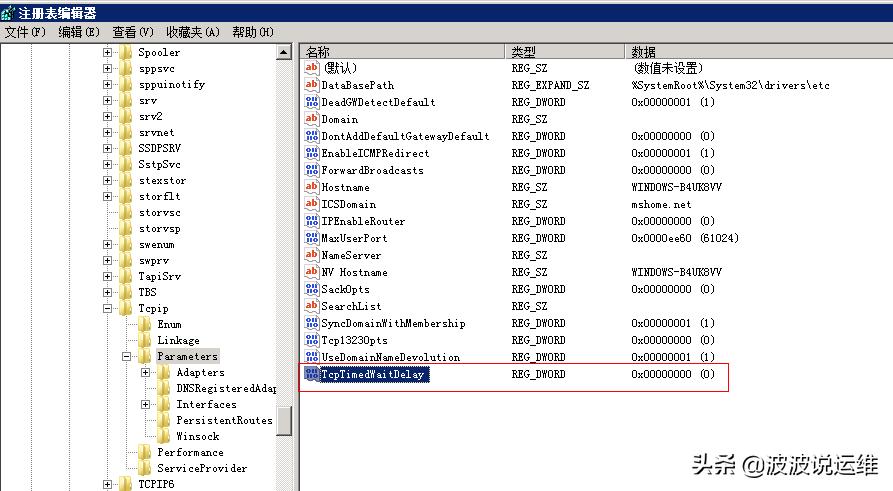Select the Winsock folder icon
893x491 pixels.
pyautogui.click(x=164, y=436)
